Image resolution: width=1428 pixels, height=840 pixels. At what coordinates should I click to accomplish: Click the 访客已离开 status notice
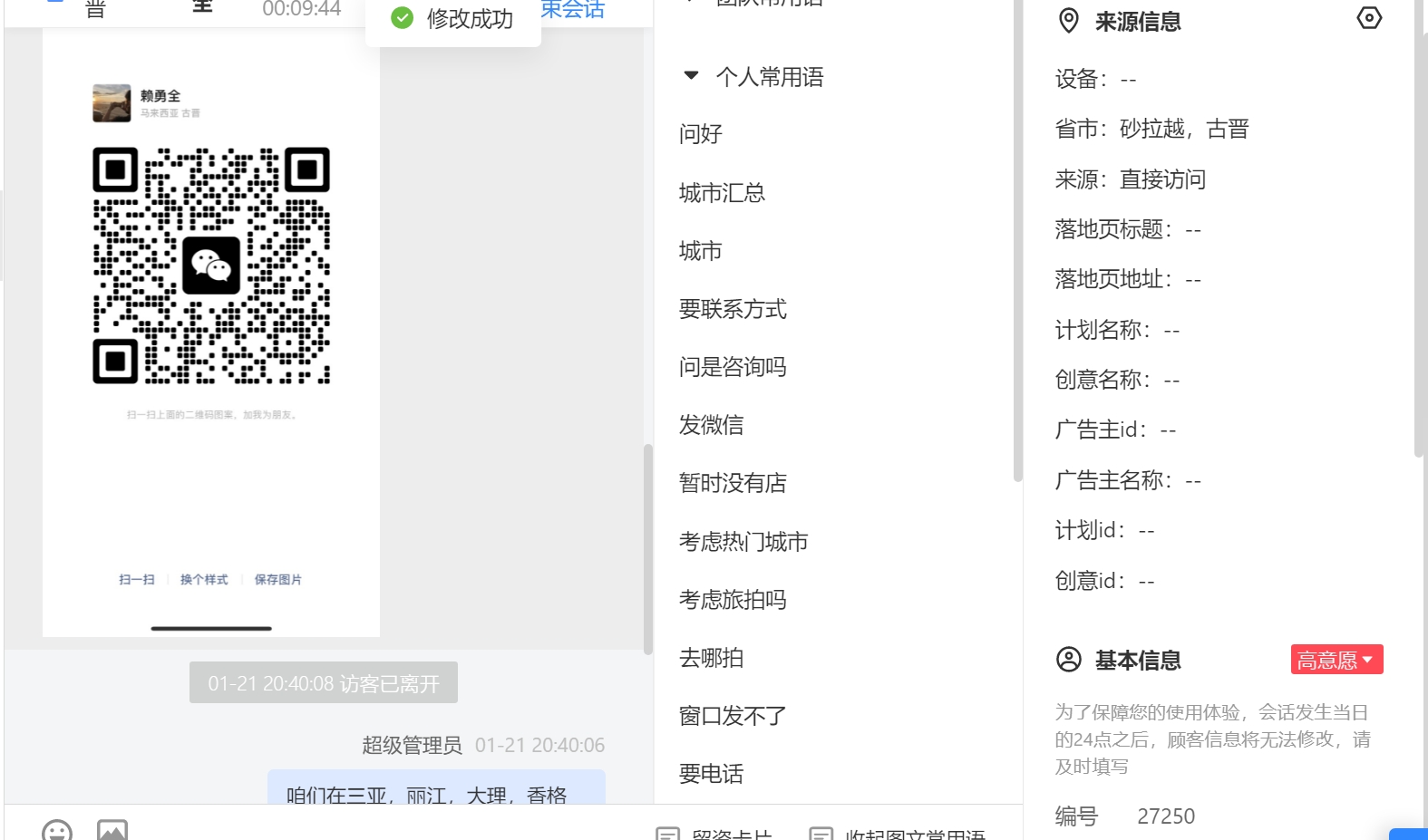coord(324,682)
